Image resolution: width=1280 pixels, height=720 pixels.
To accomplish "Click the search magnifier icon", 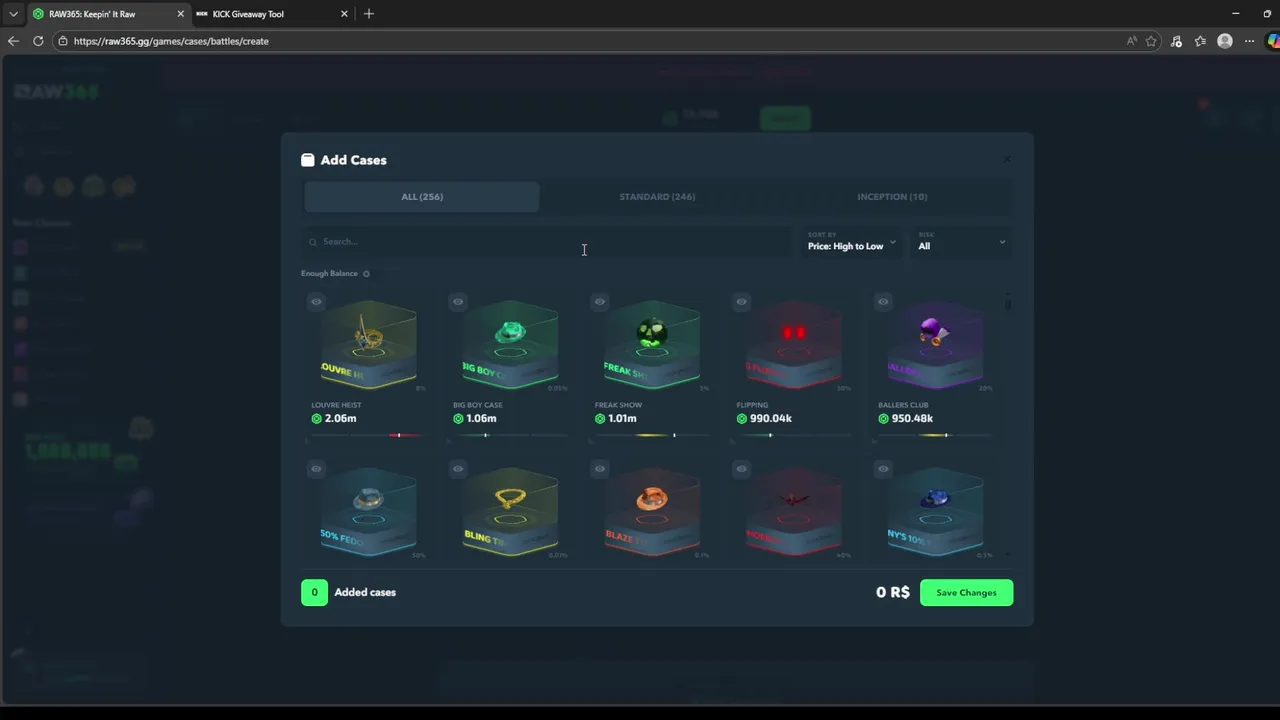I will pyautogui.click(x=313, y=242).
